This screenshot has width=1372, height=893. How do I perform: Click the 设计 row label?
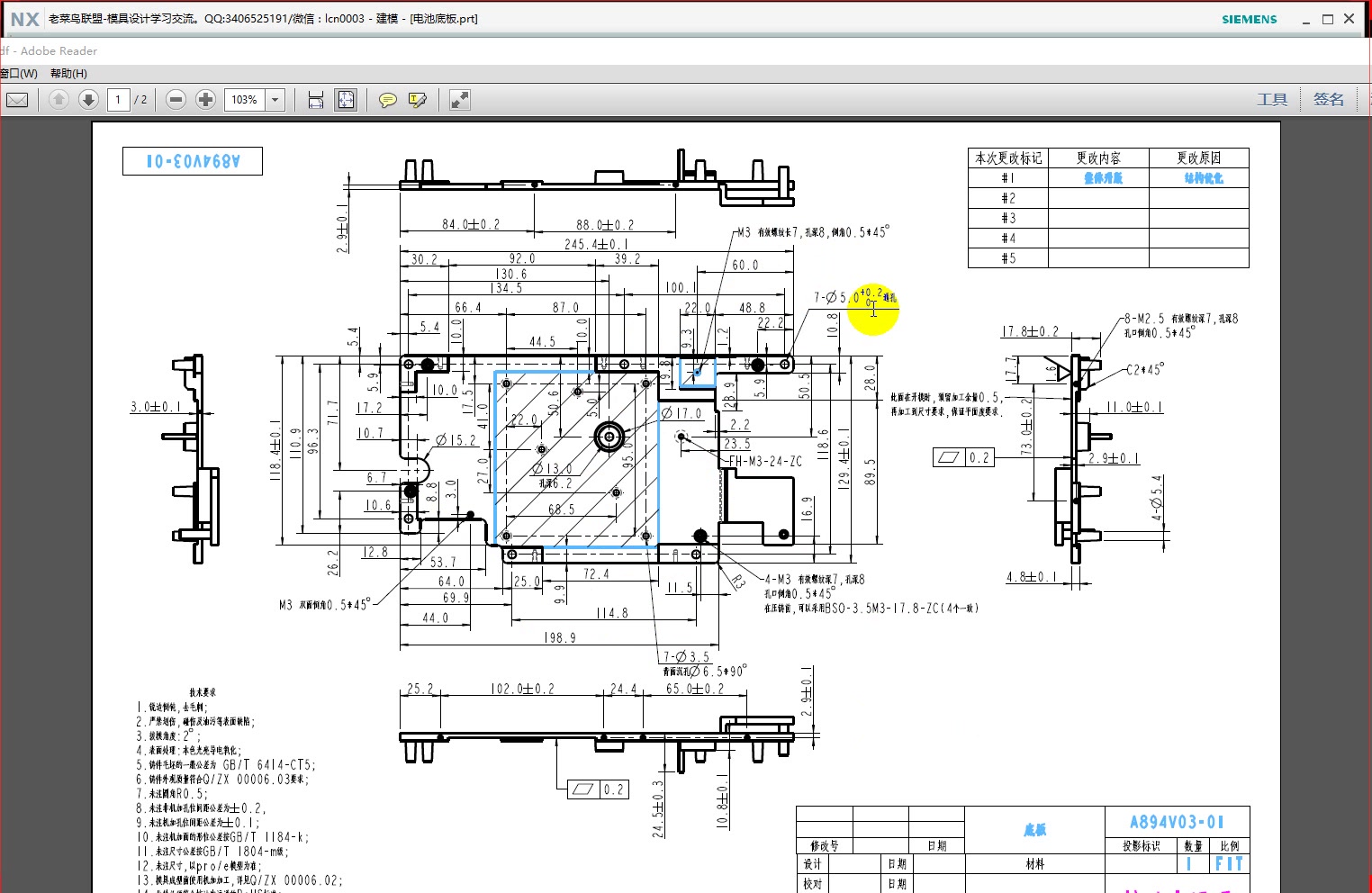[x=813, y=864]
